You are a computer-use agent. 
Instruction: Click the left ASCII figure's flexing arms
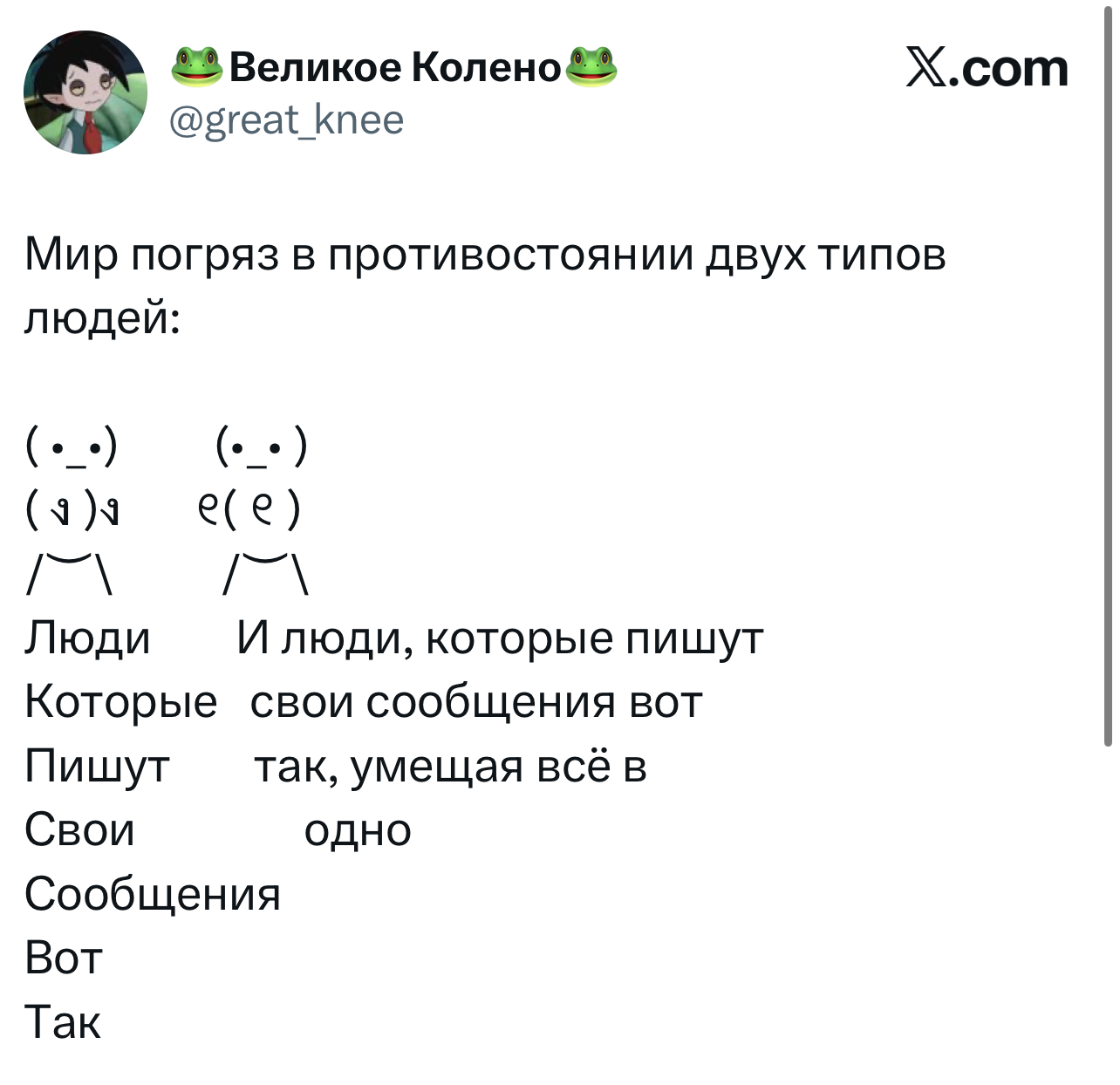(73, 509)
